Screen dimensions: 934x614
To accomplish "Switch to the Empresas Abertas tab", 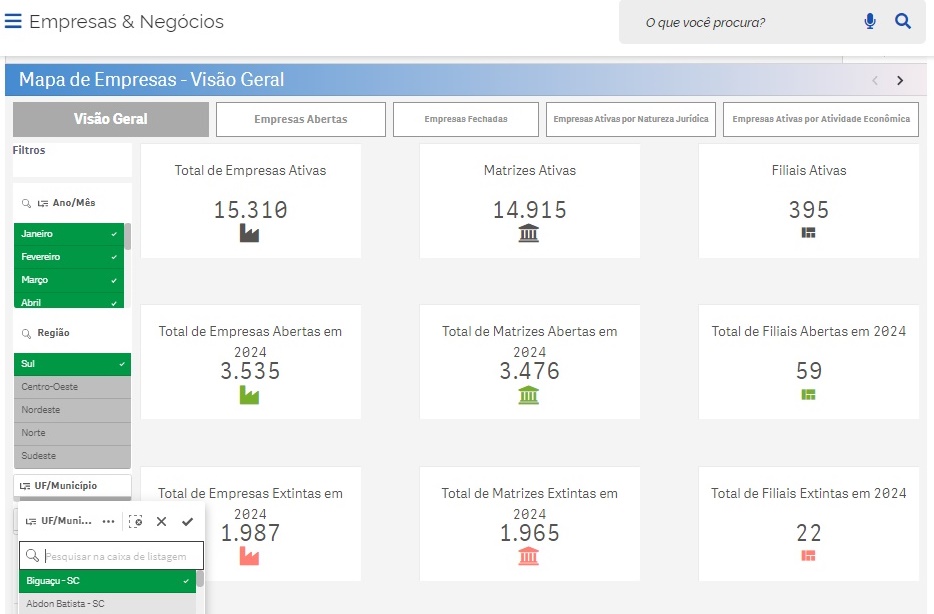I will (x=300, y=119).
